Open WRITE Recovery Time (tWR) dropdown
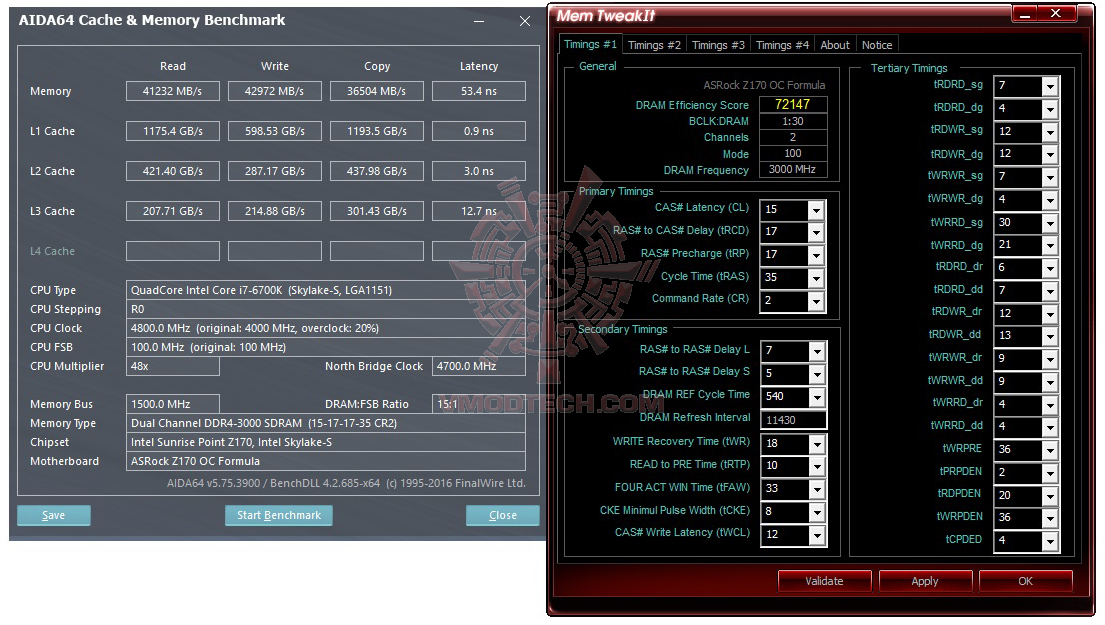This screenshot has width=1105, height=625. pos(817,444)
